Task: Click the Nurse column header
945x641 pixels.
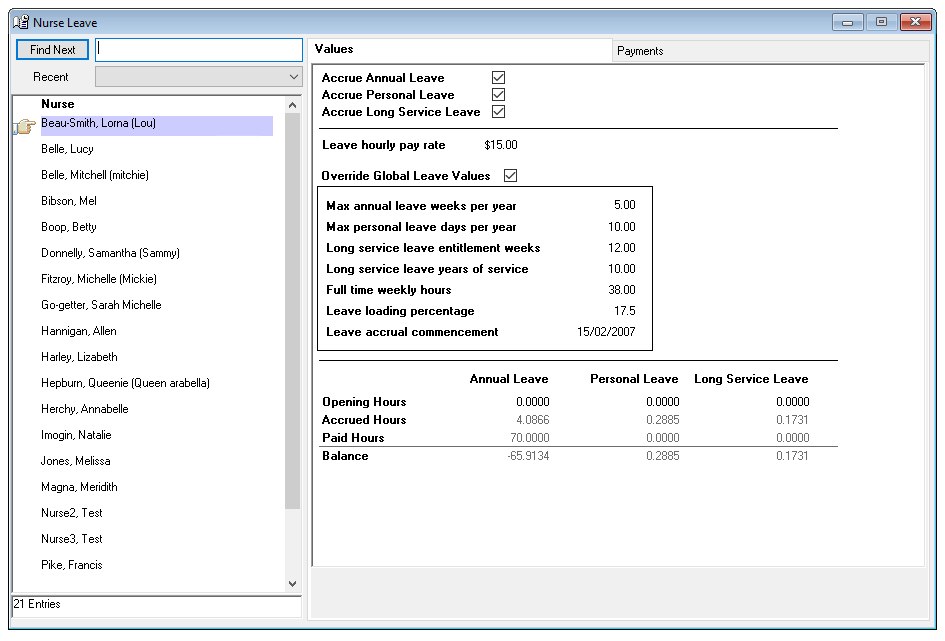Action: [x=57, y=104]
